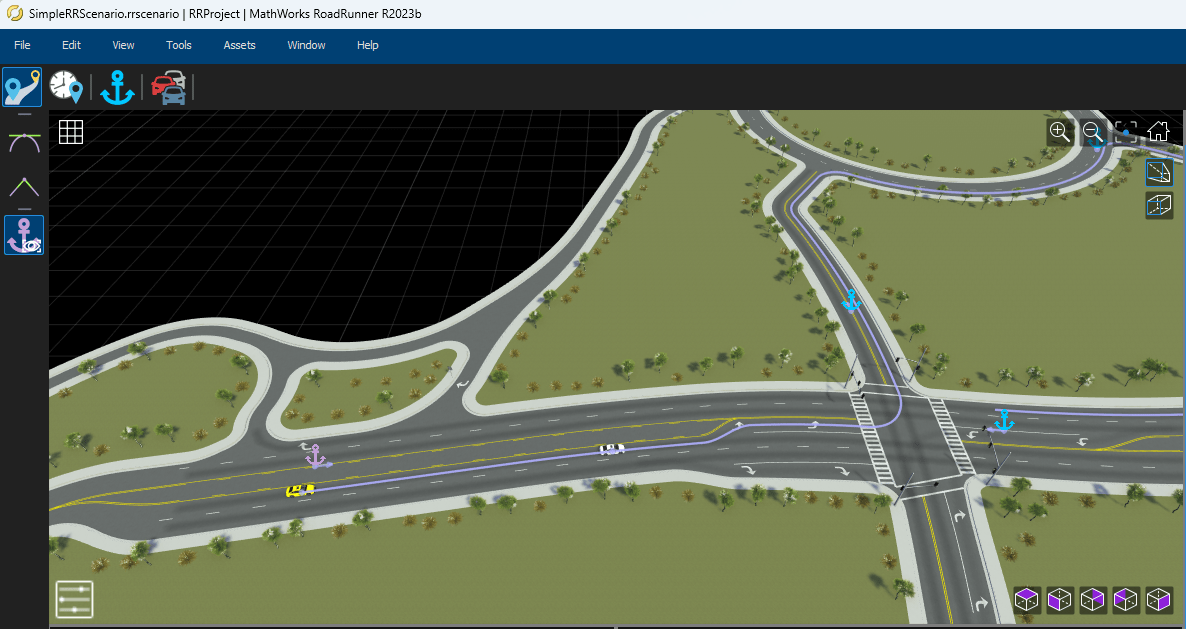Viewport: 1186px width, 629px height.
Task: Zoom out with magnifier minus icon
Action: (x=1092, y=132)
